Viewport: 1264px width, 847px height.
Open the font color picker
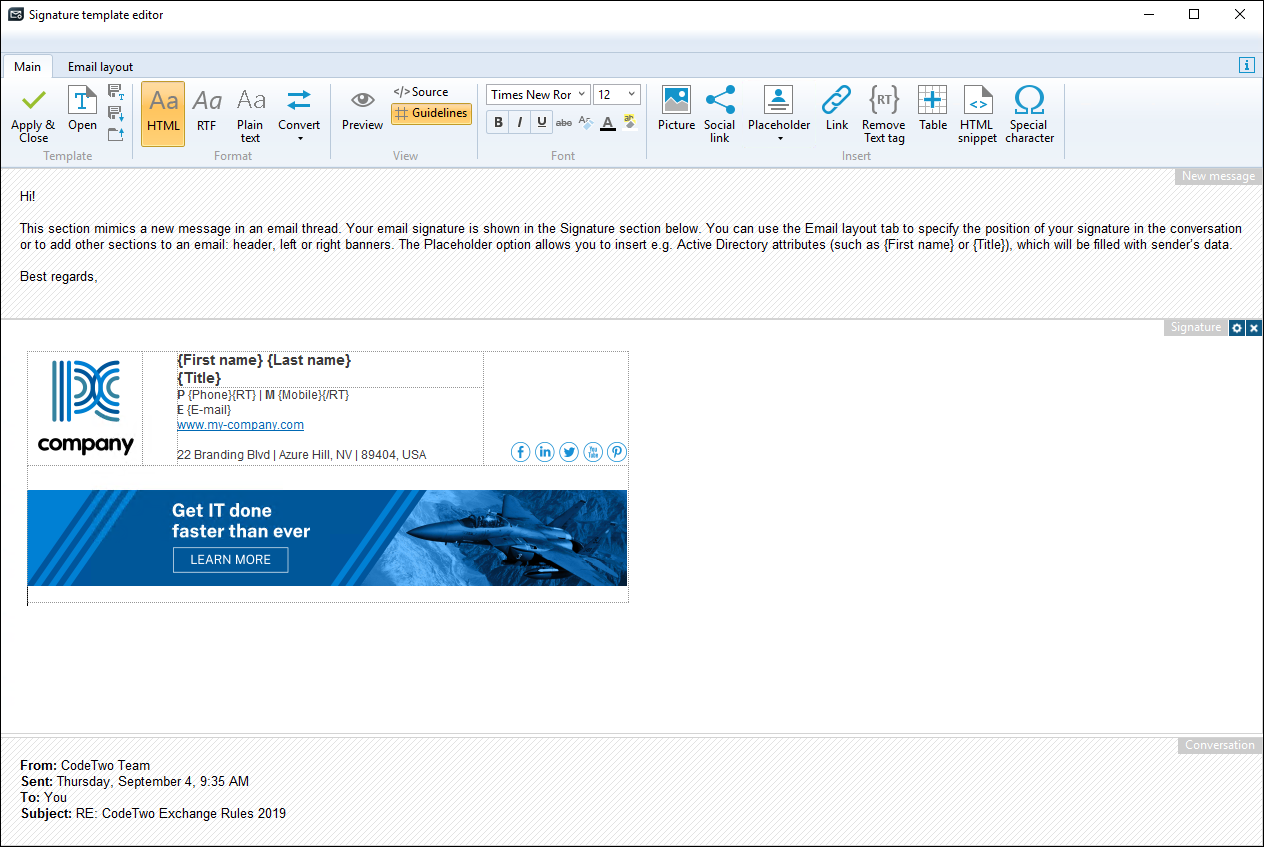click(608, 122)
